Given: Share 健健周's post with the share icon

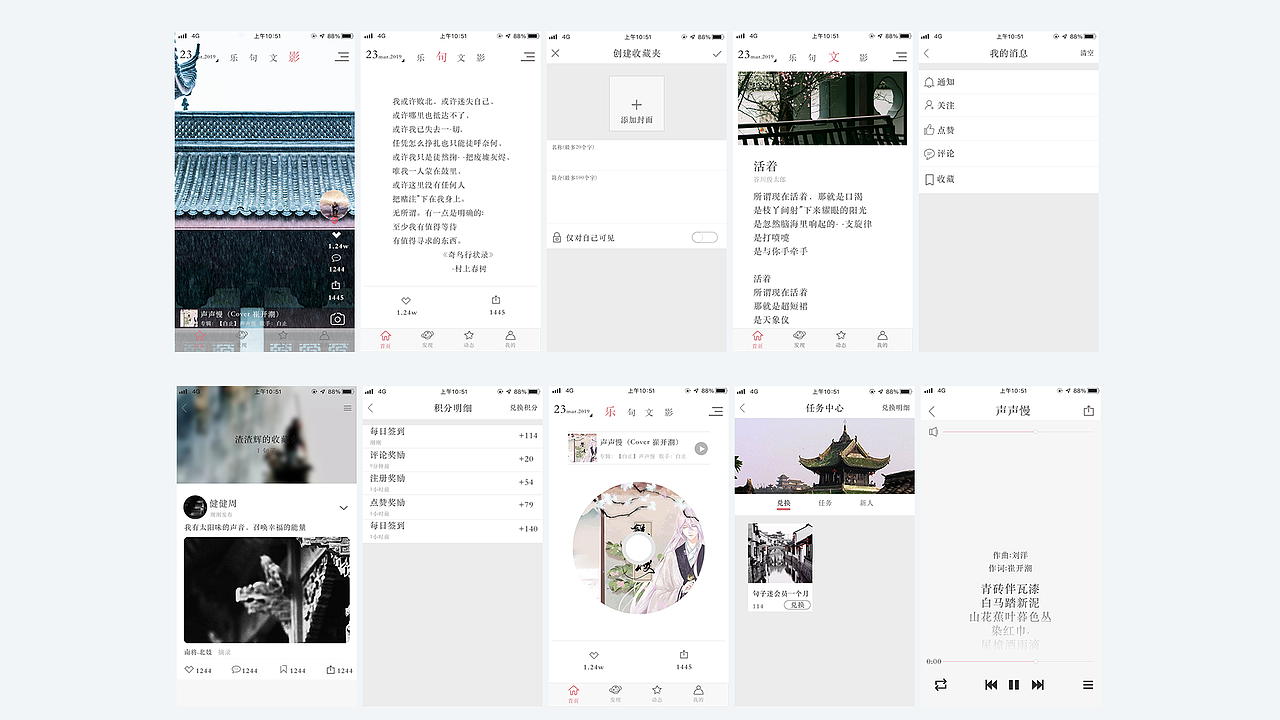Looking at the screenshot, I should [331, 670].
